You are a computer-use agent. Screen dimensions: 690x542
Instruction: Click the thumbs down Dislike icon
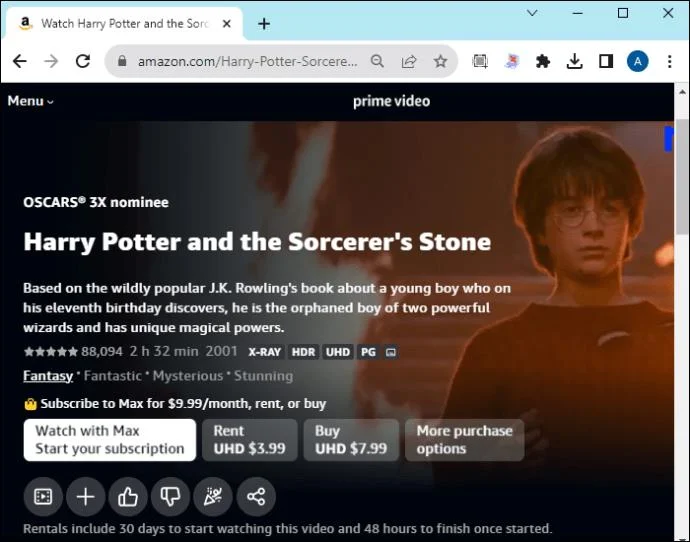pos(170,497)
